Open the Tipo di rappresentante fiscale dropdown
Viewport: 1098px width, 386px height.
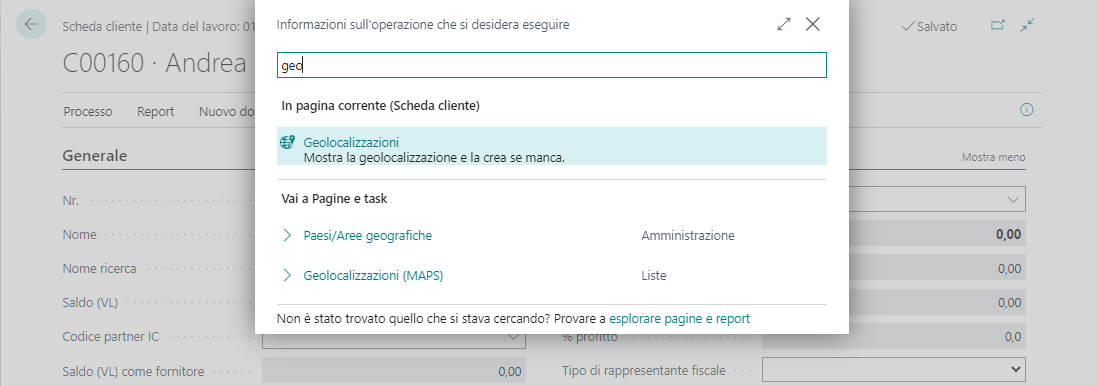894,369
